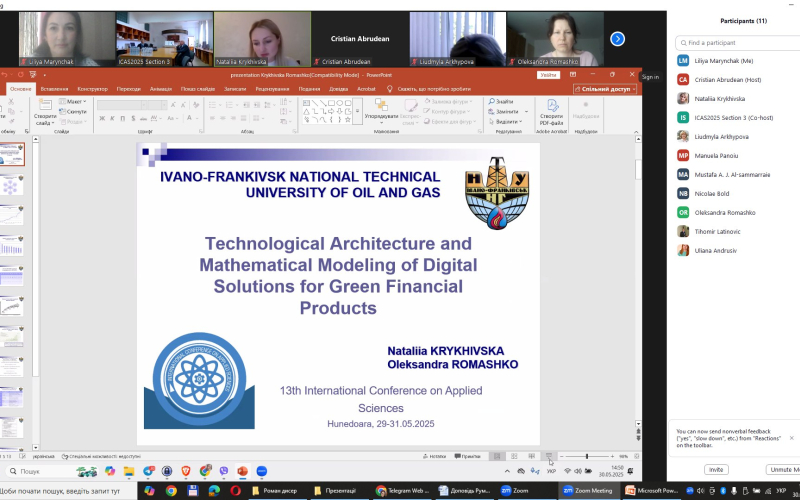Click the Спільний доступ (Share) button

click(x=605, y=89)
